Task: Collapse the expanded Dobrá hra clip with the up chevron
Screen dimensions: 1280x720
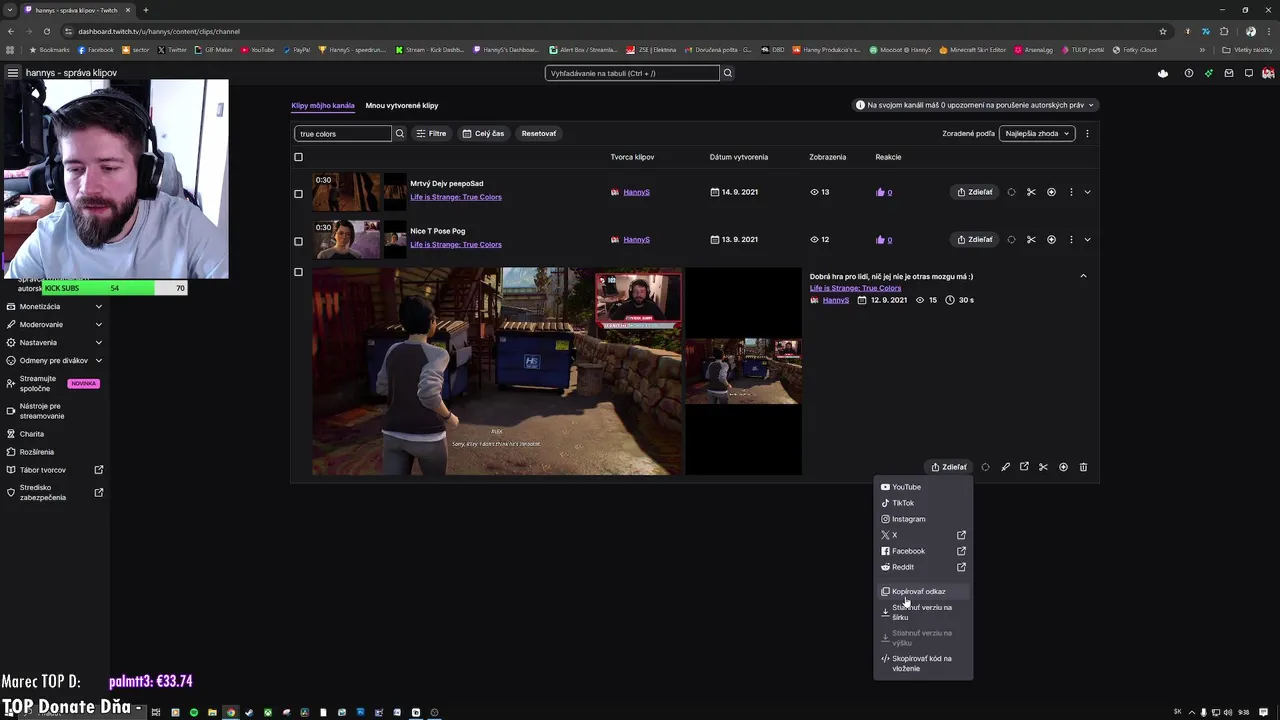Action: coord(1083,276)
